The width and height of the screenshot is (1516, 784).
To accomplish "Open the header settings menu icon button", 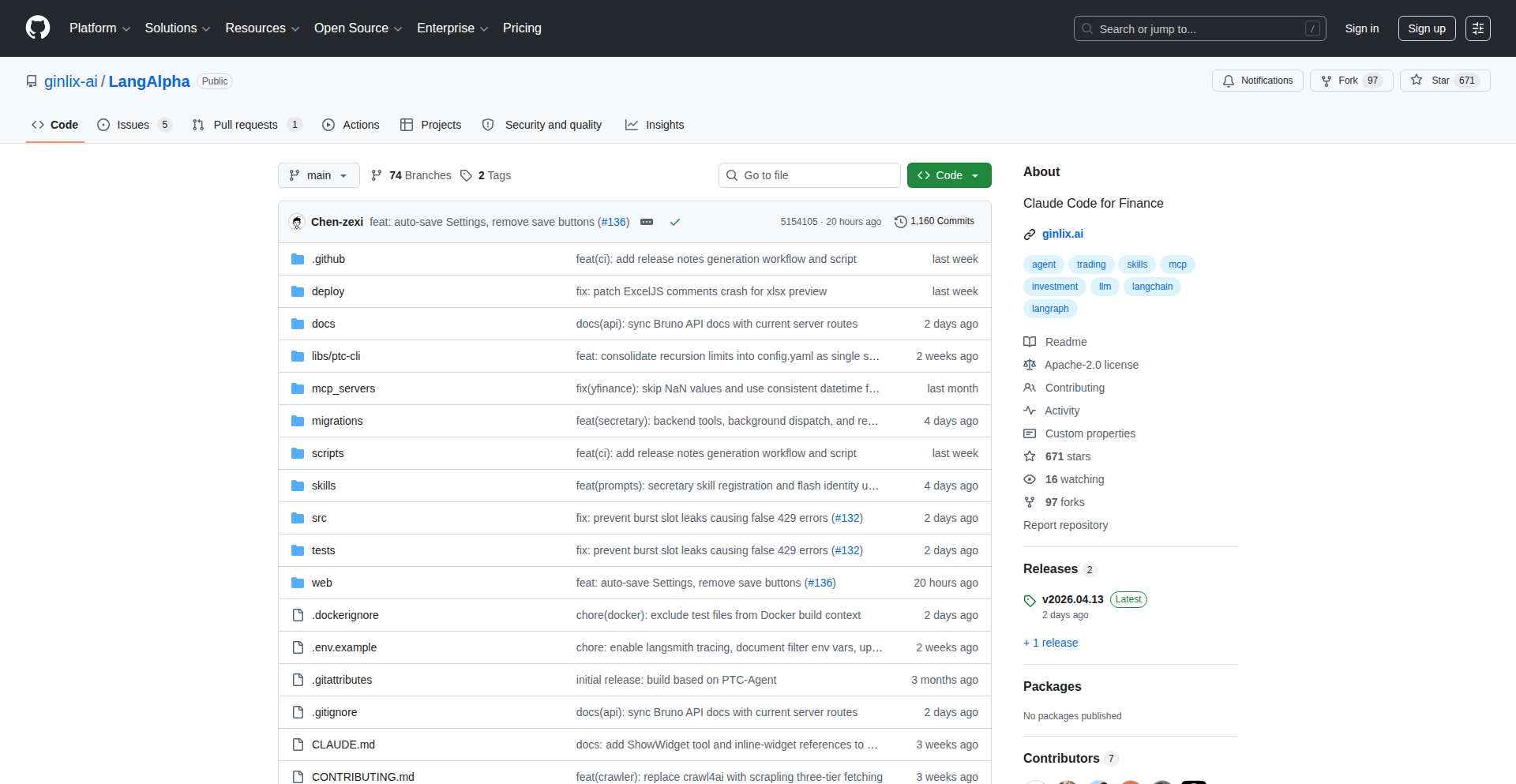I will tap(1477, 28).
